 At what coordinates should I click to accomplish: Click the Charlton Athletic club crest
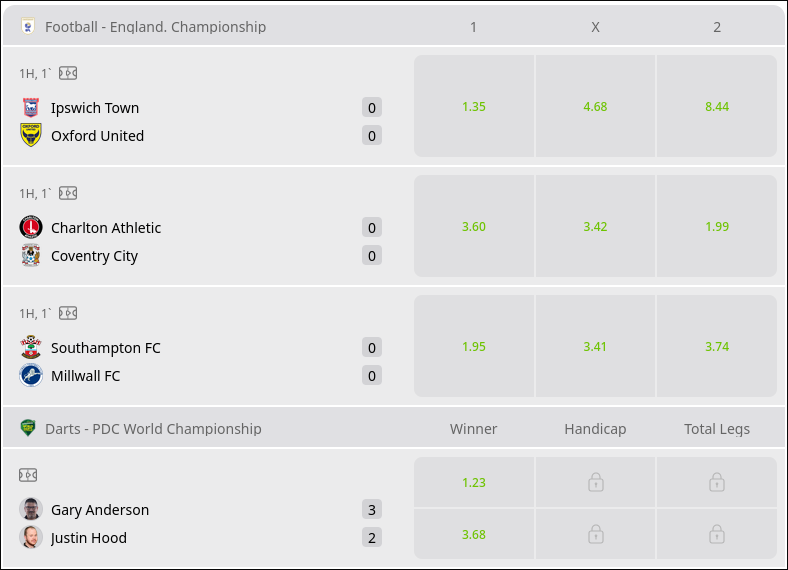point(30,228)
